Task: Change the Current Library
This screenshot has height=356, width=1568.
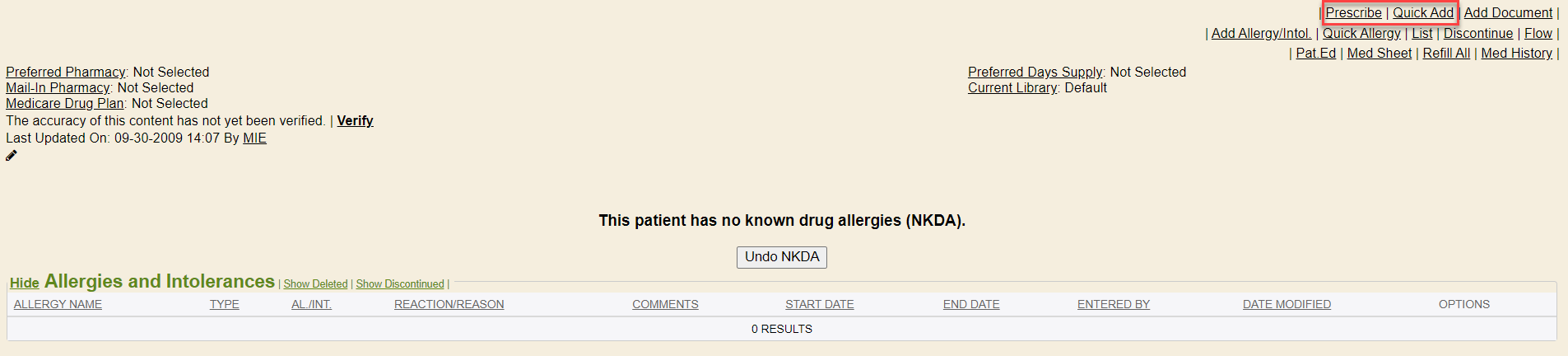Action: (x=1012, y=88)
